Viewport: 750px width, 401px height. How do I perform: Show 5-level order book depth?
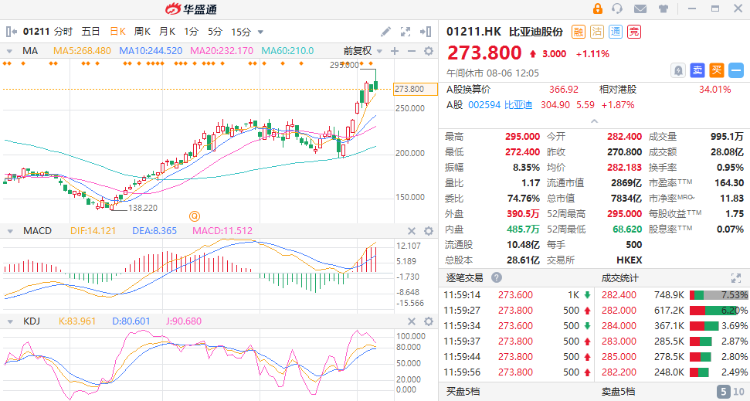(724, 391)
